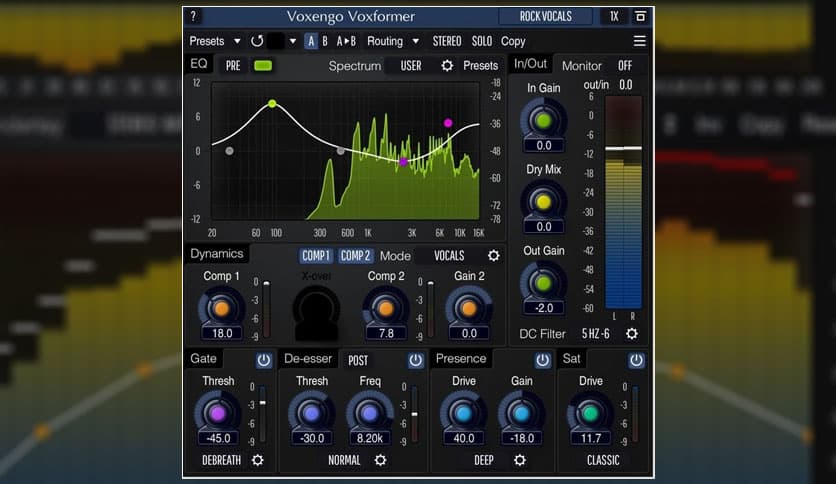The image size is (836, 484).
Task: Click the Presence DEEP mode selector
Action: pos(484,460)
